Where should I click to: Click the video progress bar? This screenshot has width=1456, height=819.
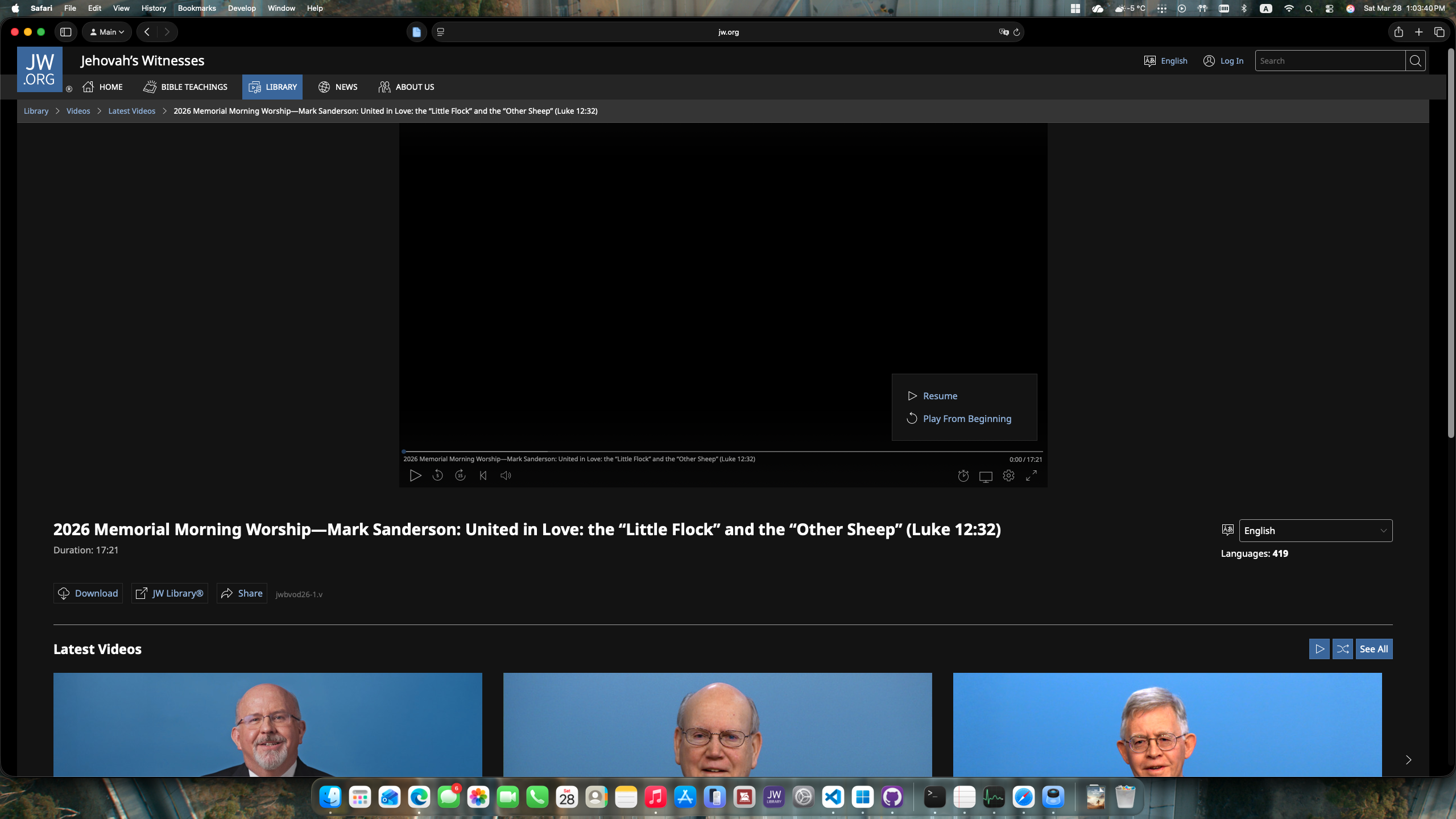[x=722, y=452]
